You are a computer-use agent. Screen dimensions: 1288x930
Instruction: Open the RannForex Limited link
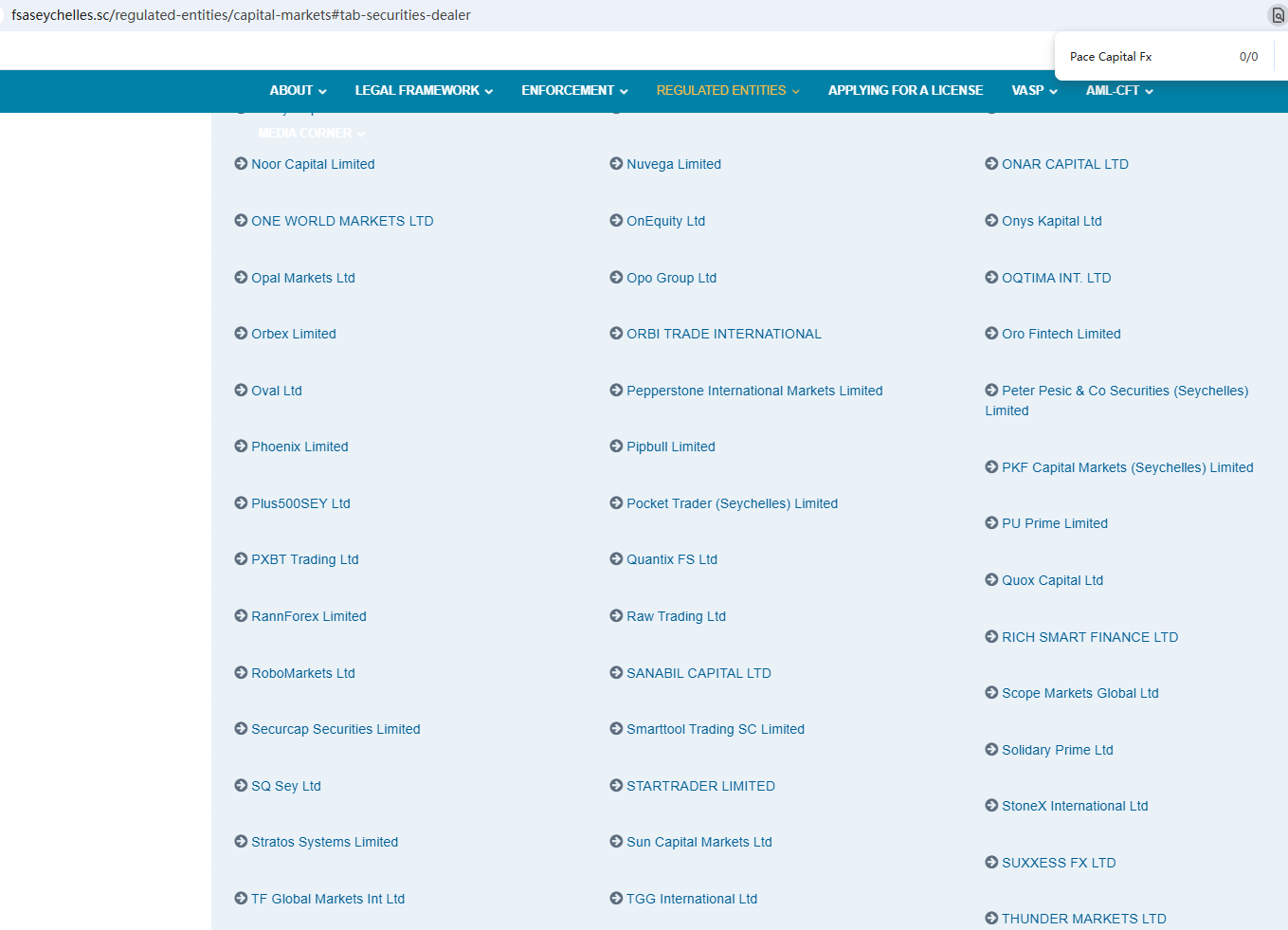pos(309,616)
